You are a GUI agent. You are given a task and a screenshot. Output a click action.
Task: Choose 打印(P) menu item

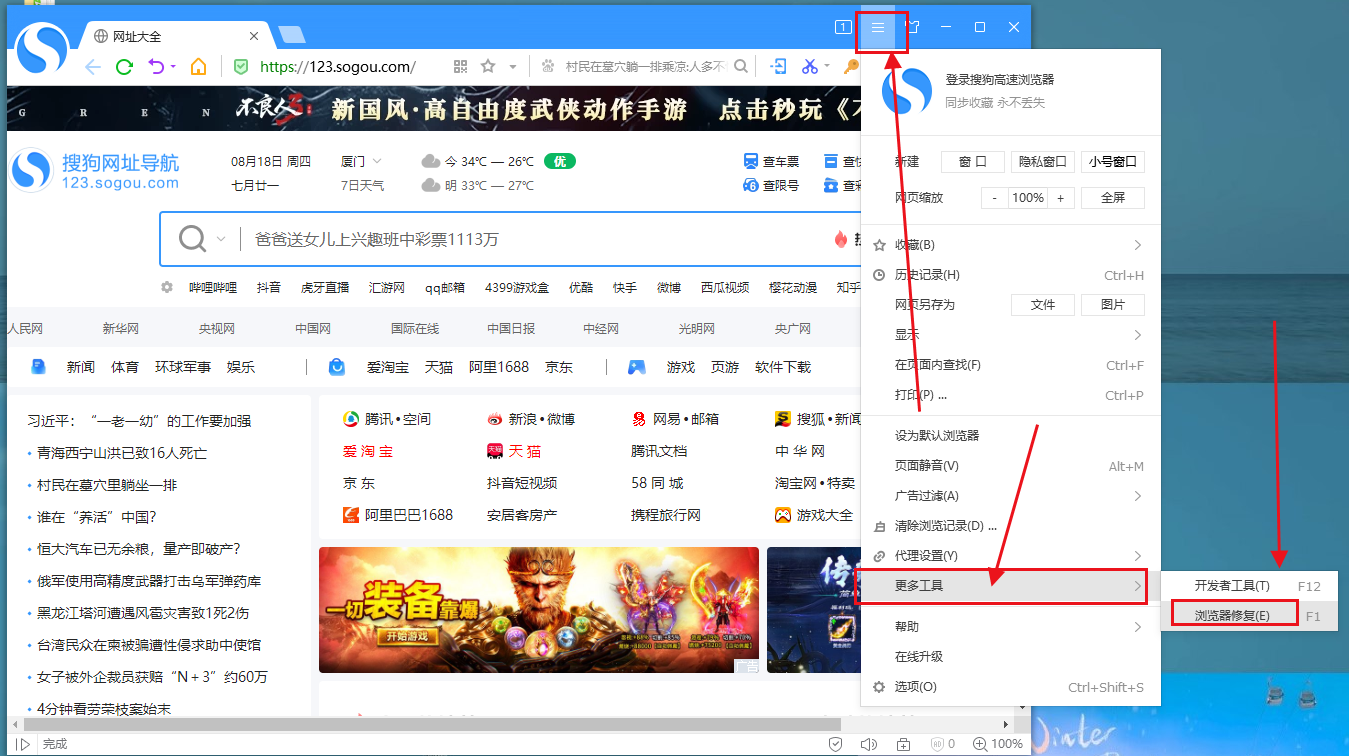pos(1011,395)
